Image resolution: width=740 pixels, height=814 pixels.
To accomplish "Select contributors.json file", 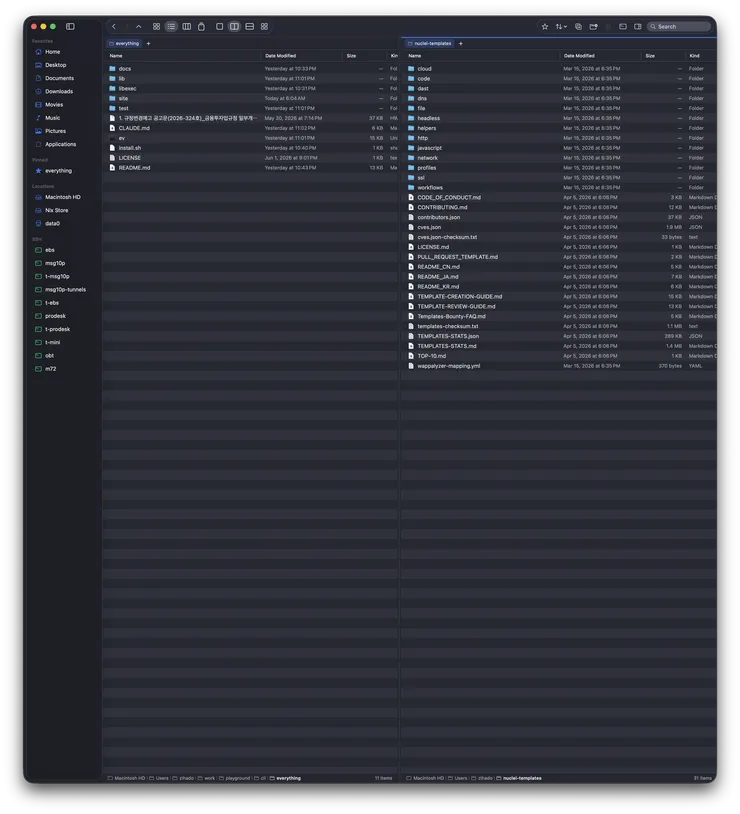I will pyautogui.click(x=559, y=218).
